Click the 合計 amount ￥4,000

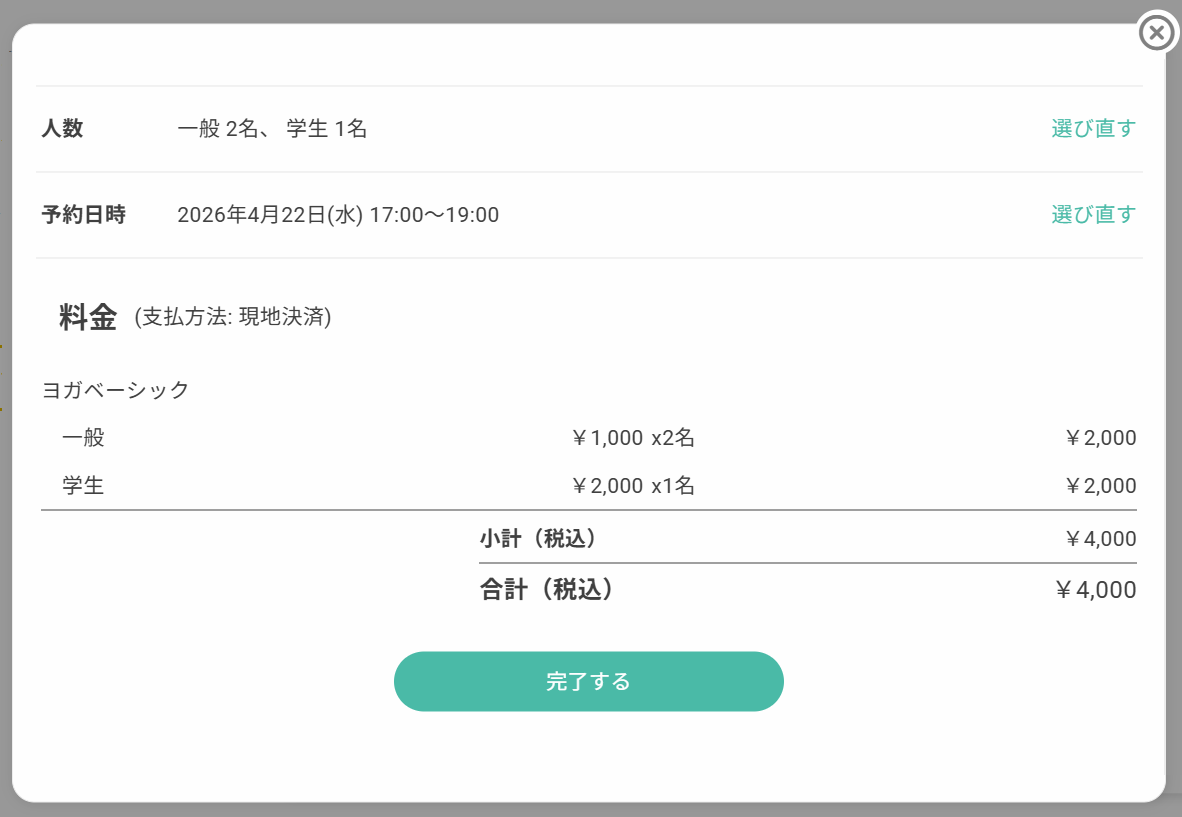[1095, 590]
